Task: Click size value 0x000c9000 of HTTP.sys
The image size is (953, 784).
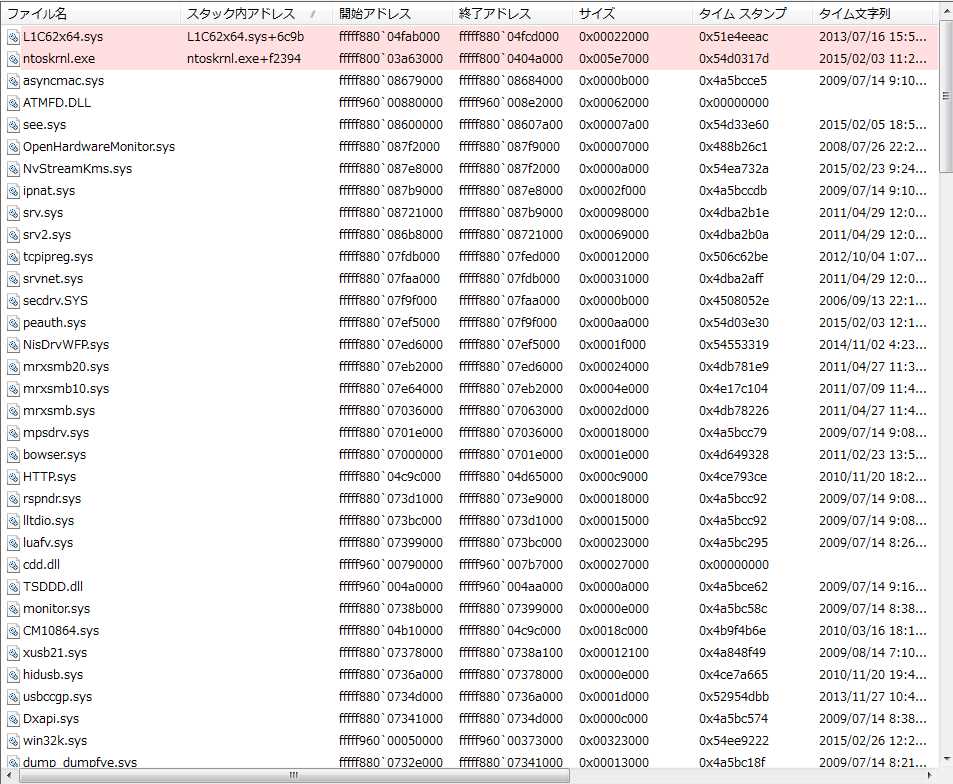Action: pos(614,477)
